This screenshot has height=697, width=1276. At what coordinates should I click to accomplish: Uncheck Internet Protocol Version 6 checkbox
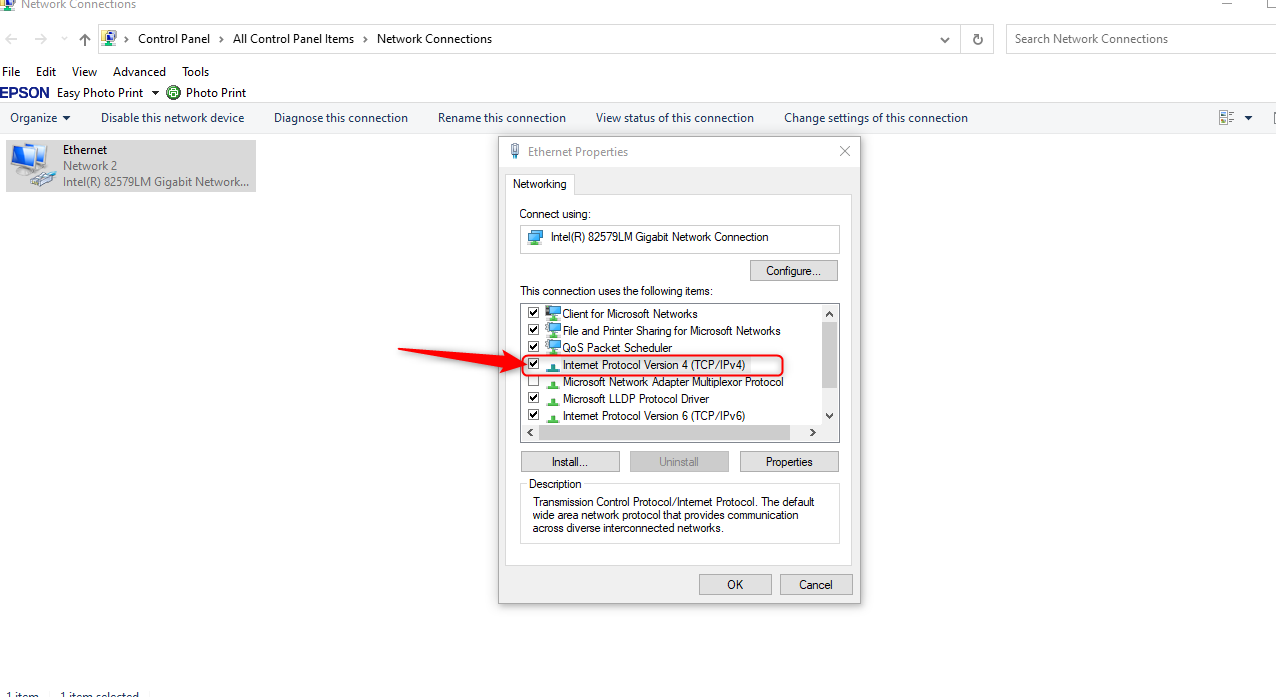[x=533, y=415]
